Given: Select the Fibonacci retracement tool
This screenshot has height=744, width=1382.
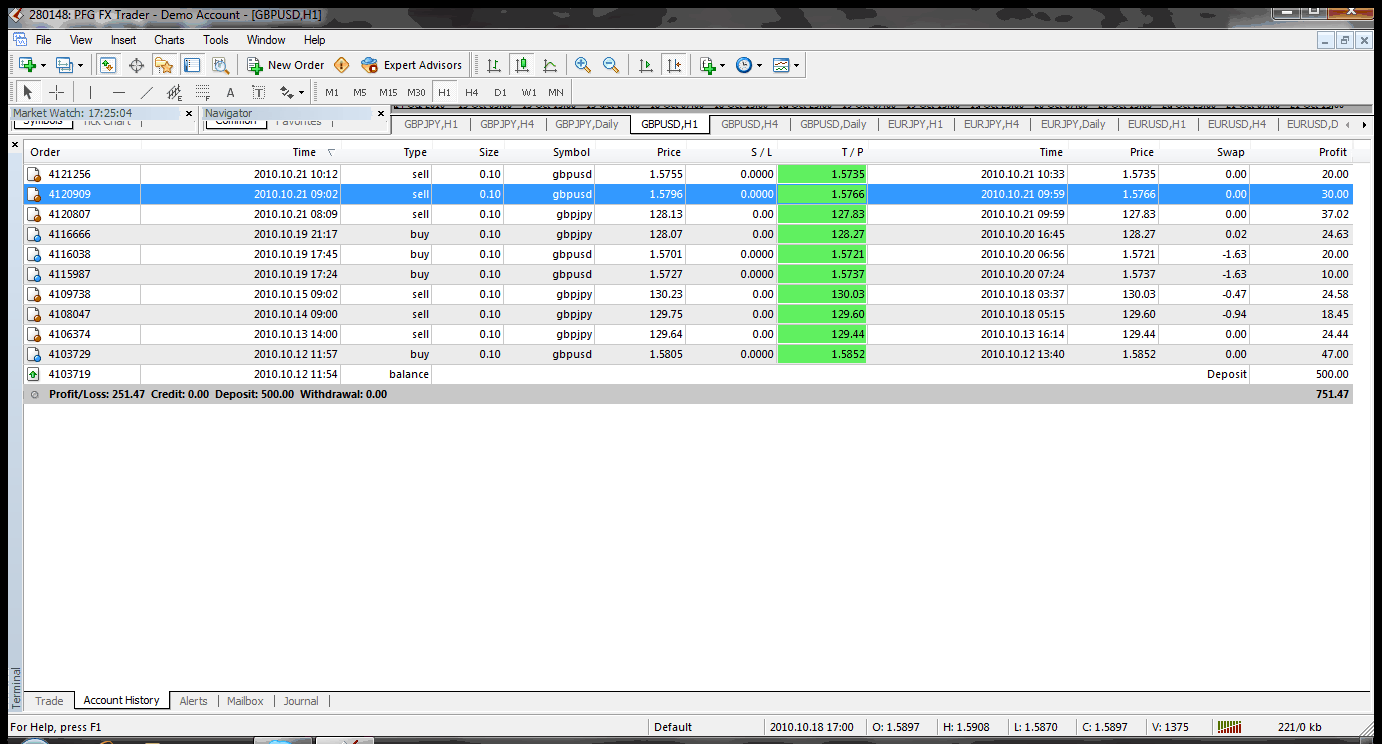Looking at the screenshot, I should 203,92.
